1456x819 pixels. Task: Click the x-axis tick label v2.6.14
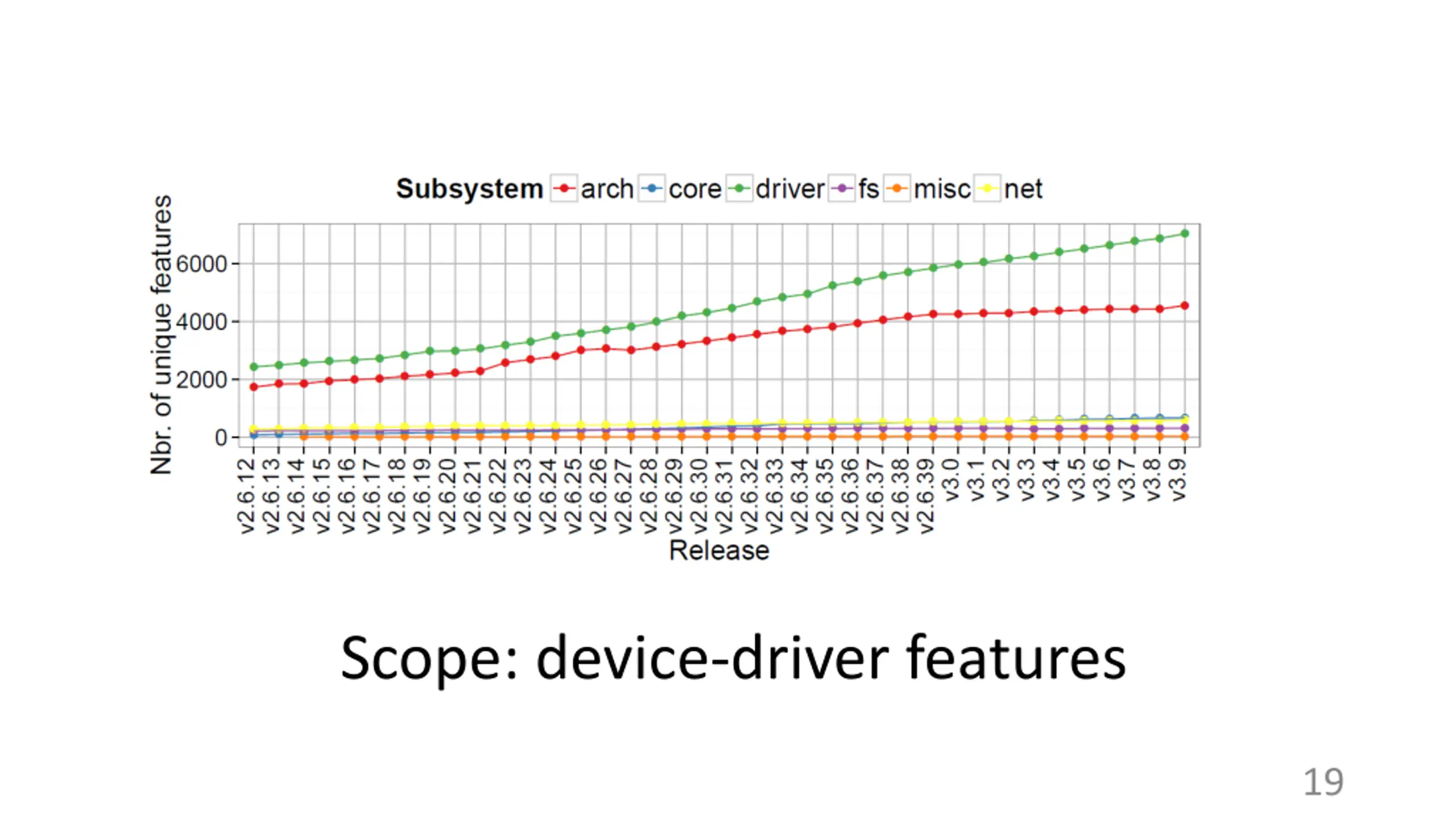tap(297, 496)
